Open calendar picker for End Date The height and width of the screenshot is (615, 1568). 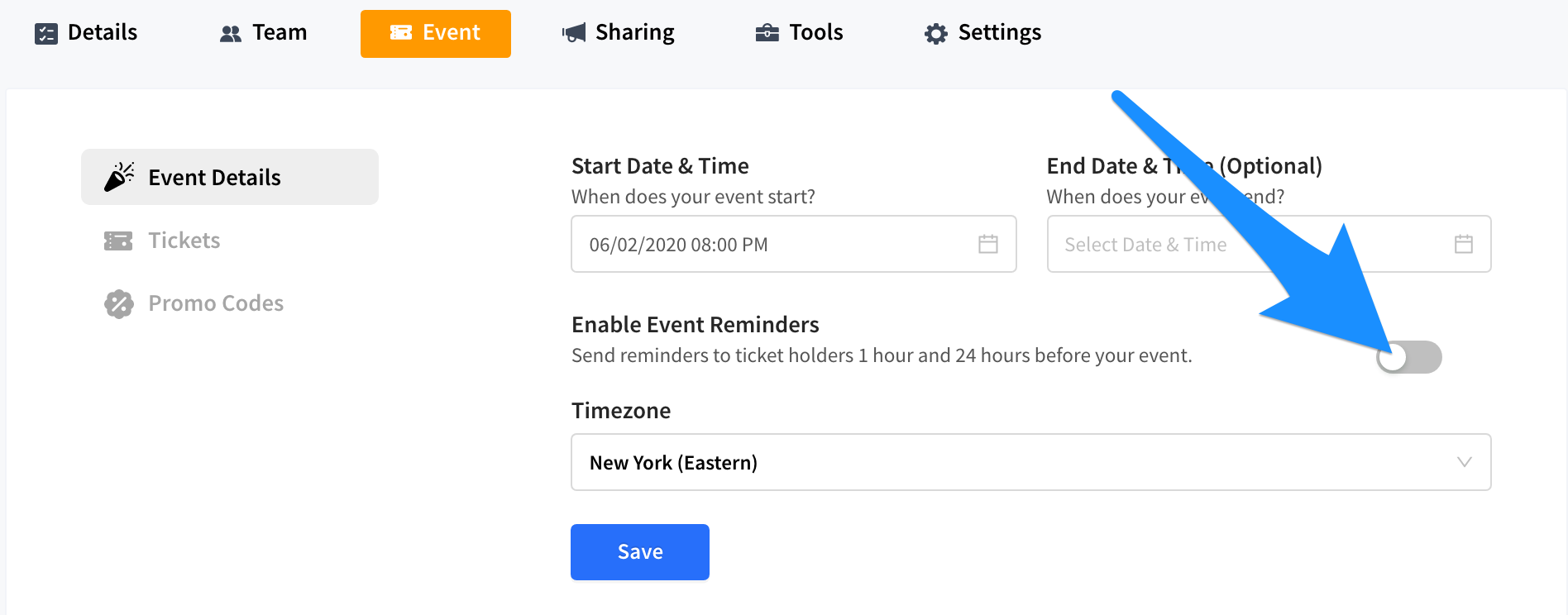click(x=1464, y=244)
